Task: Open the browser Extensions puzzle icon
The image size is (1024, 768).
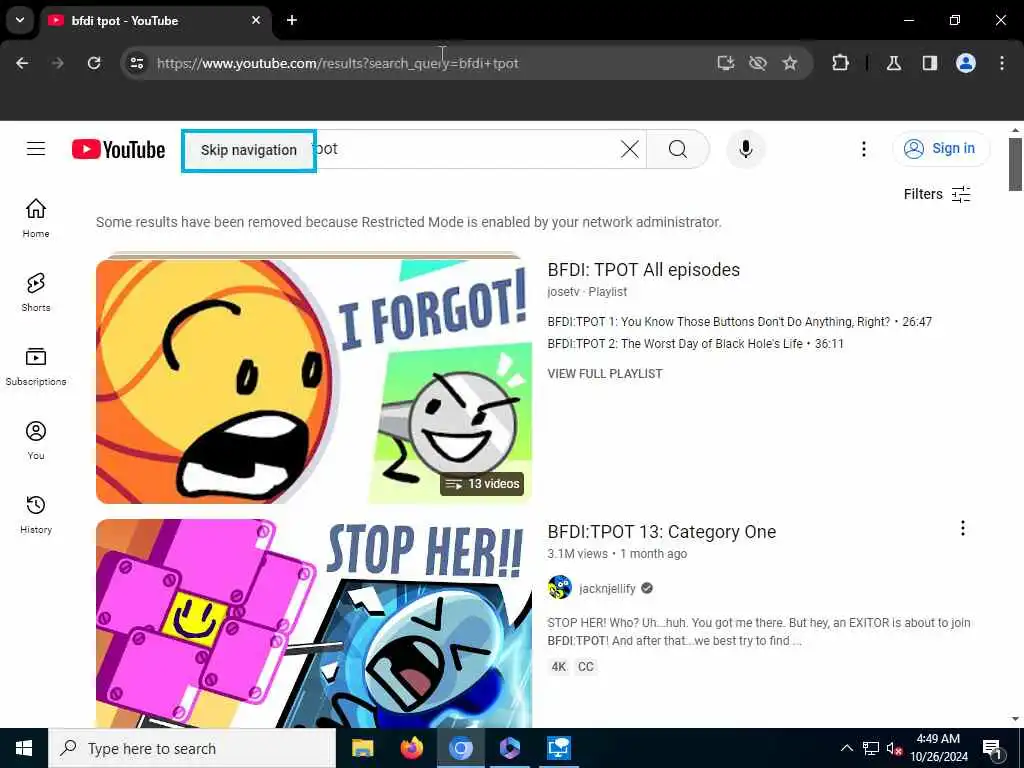Action: coord(840,63)
